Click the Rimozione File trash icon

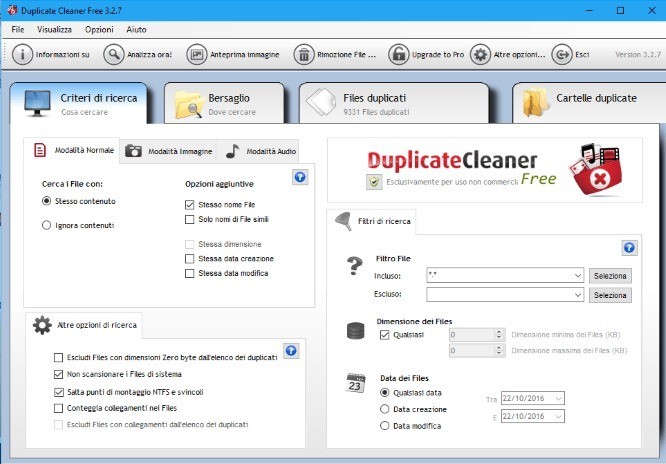tap(304, 54)
